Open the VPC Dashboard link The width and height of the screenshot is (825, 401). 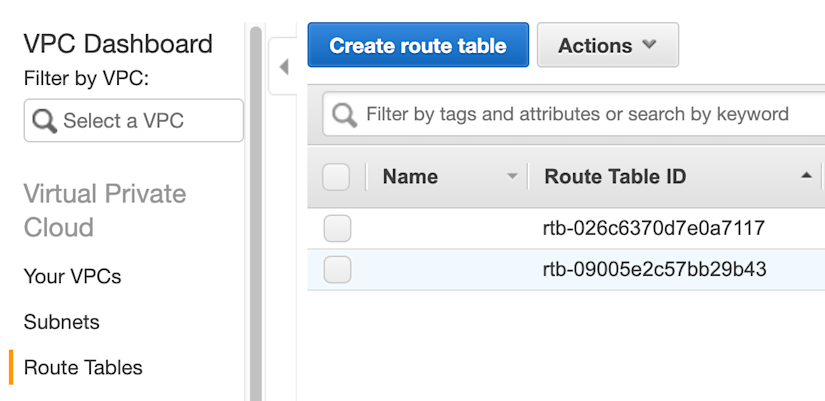click(118, 44)
